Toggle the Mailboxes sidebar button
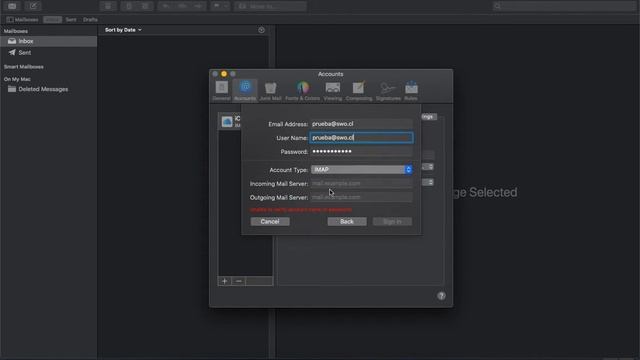The image size is (640, 360). (22, 20)
